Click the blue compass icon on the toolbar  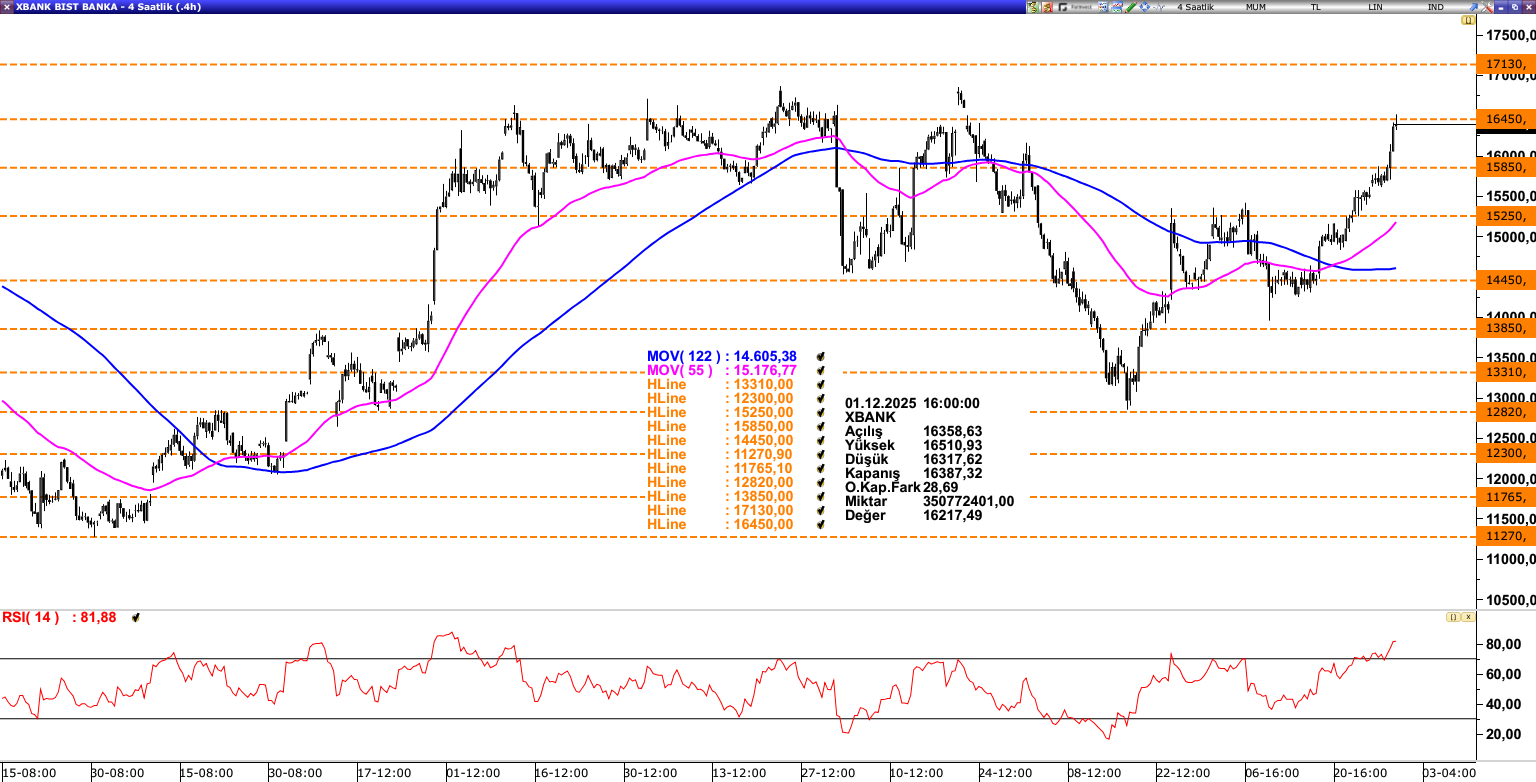click(x=1144, y=6)
